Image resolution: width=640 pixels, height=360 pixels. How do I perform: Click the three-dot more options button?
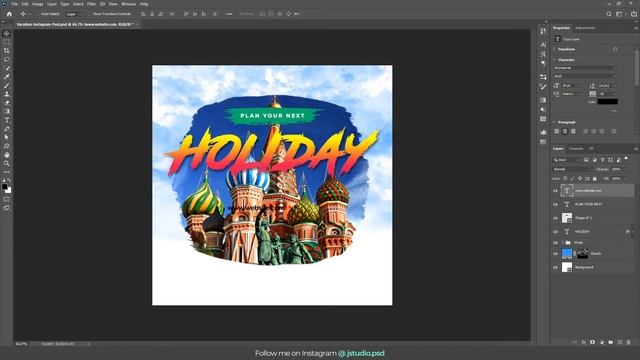[229, 14]
